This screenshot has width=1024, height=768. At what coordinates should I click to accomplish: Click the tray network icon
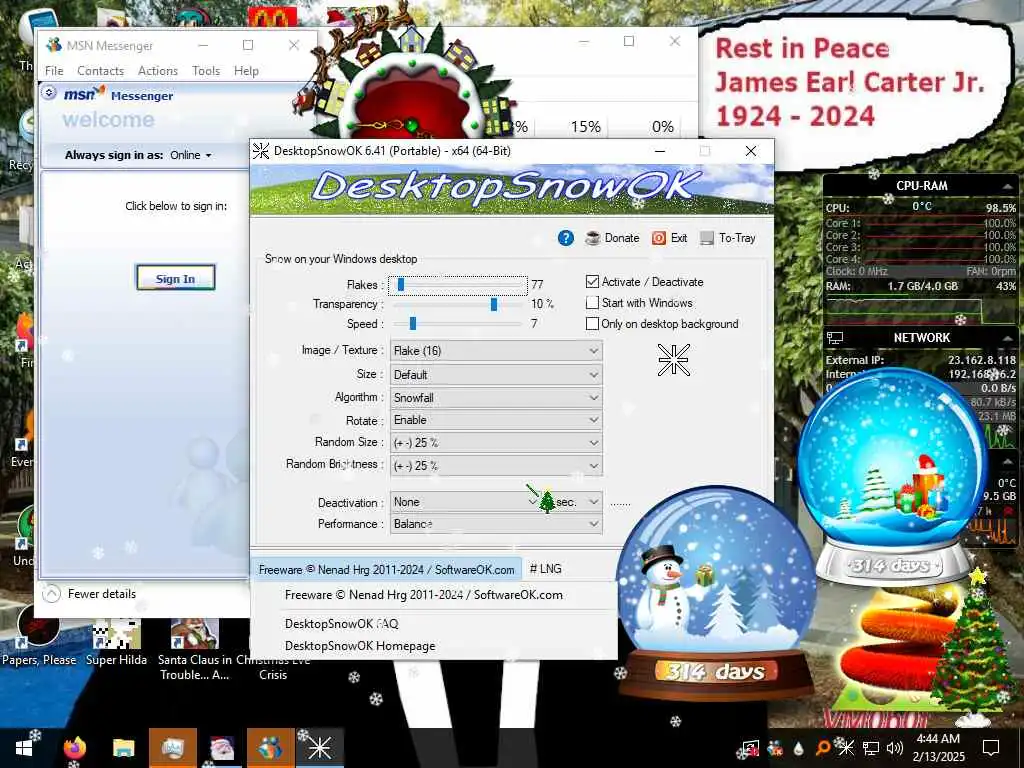871,748
